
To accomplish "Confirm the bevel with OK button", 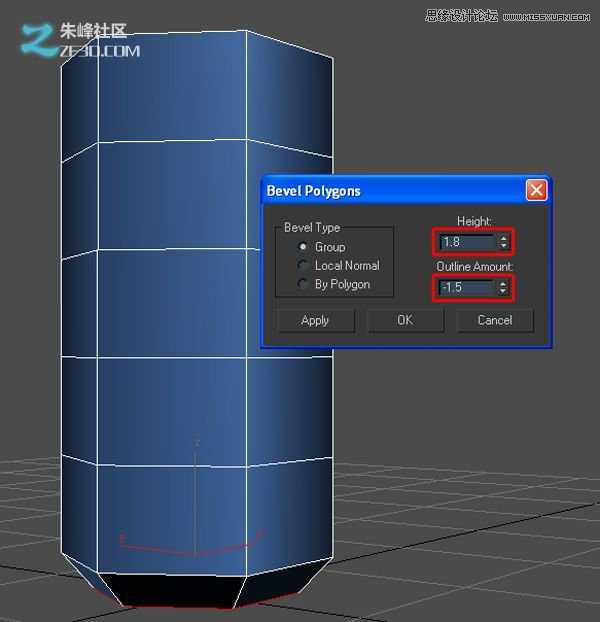I will 405,320.
